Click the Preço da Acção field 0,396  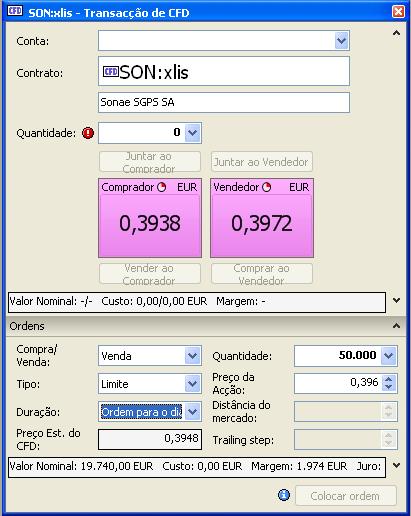pyautogui.click(x=338, y=383)
